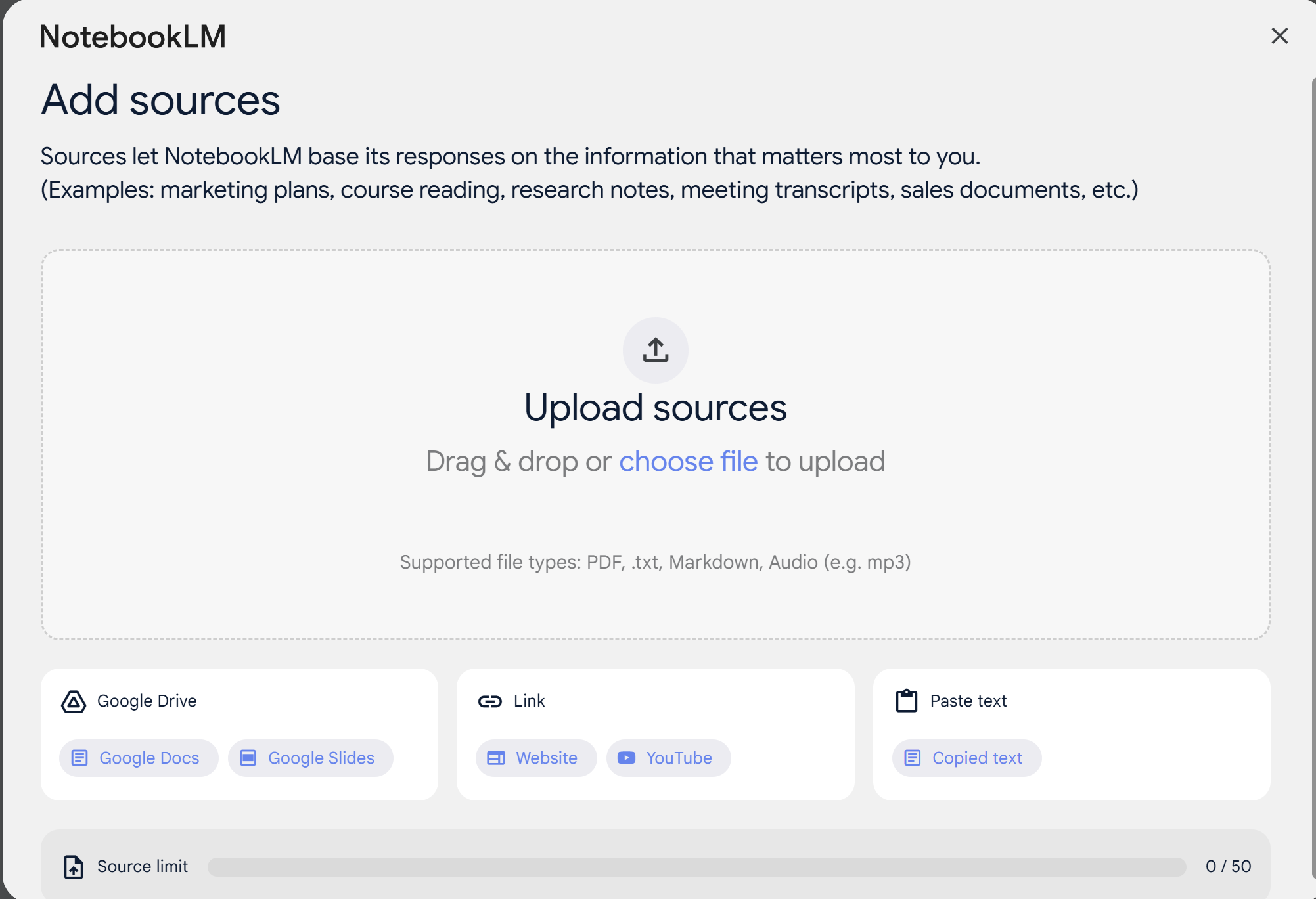The image size is (1316, 899).
Task: Click the YouTube play icon in chip
Action: [626, 758]
